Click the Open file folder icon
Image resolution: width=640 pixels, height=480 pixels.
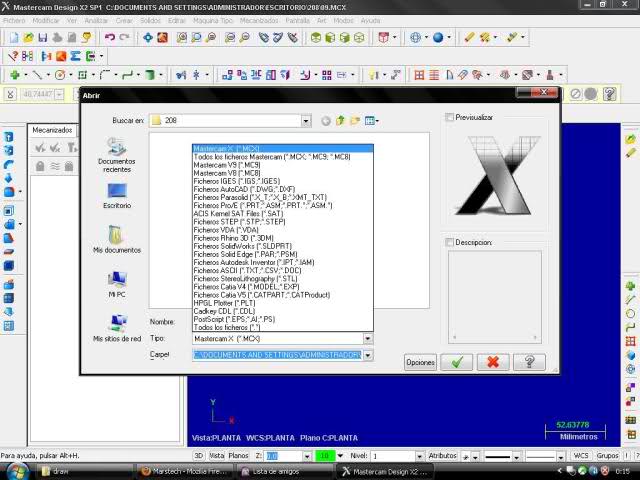[x=28, y=38]
